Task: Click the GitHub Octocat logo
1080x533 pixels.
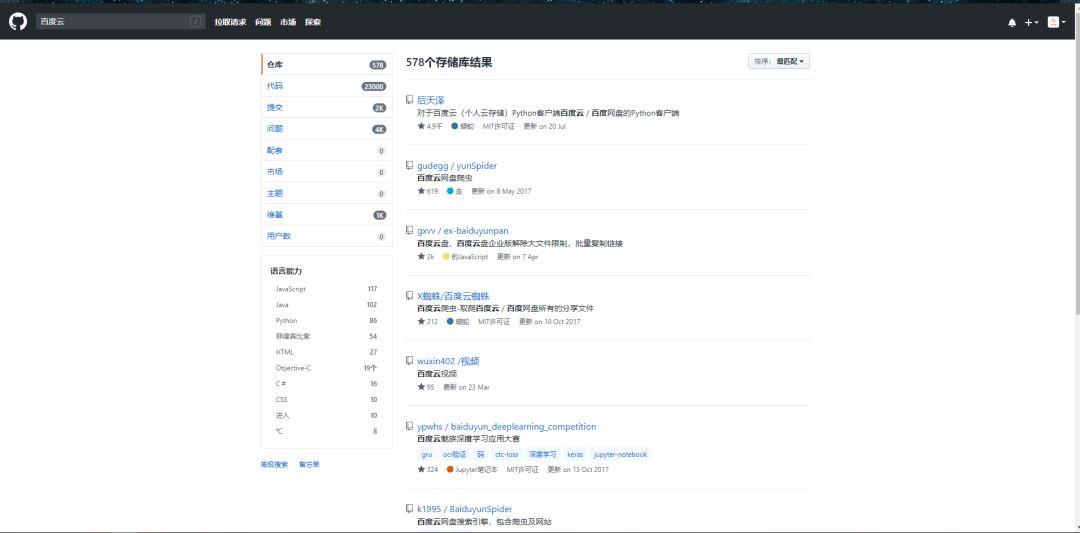Action: 18,21
